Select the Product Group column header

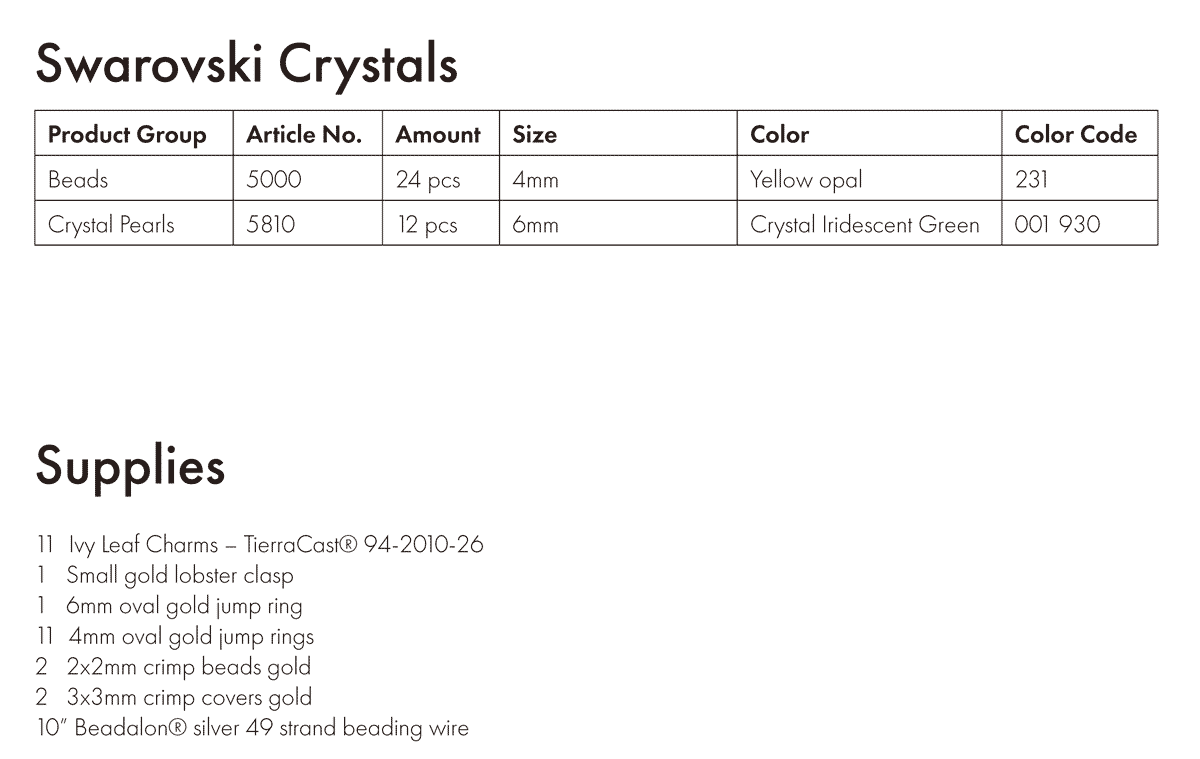point(134,133)
